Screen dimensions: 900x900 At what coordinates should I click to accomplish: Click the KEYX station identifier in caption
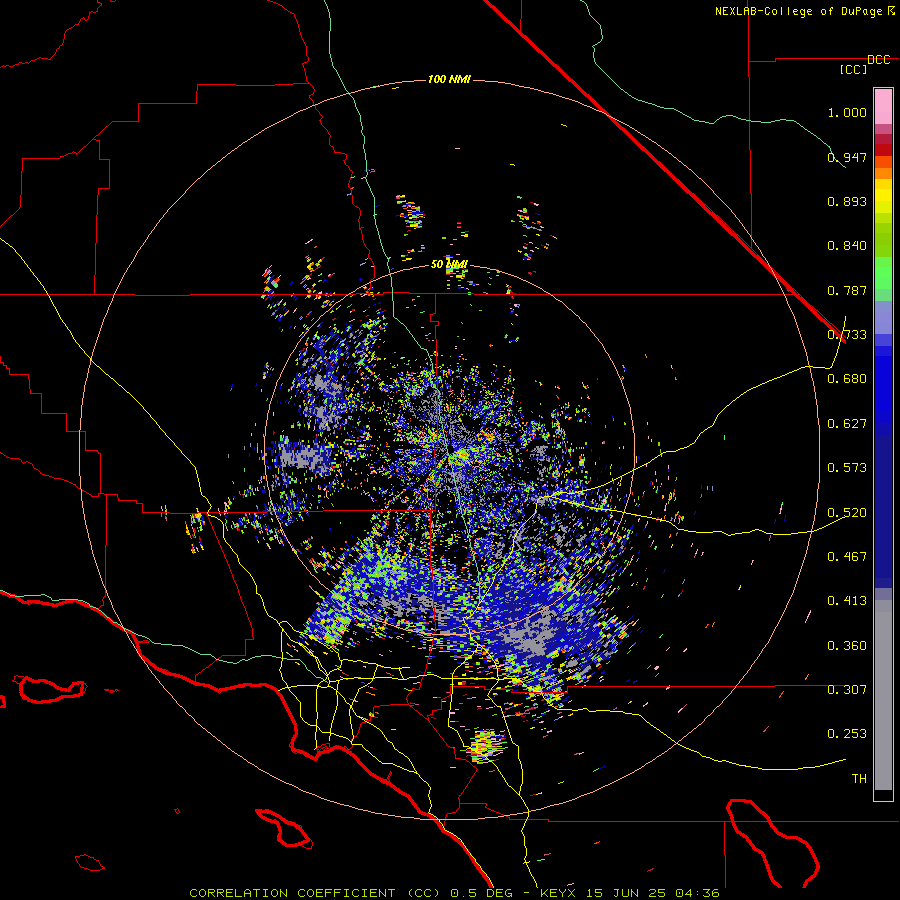click(x=560, y=893)
